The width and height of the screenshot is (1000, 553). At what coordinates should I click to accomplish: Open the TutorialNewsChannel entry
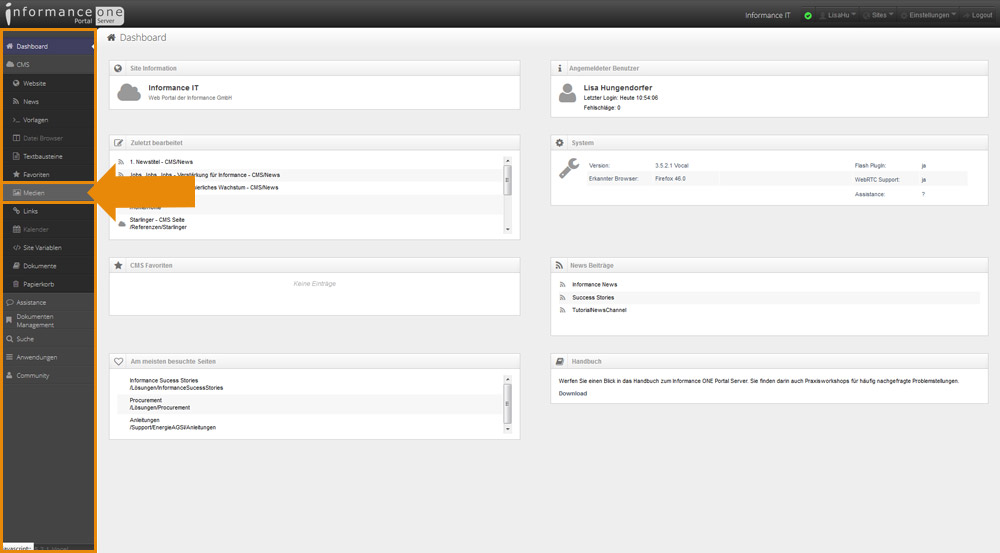pos(599,310)
